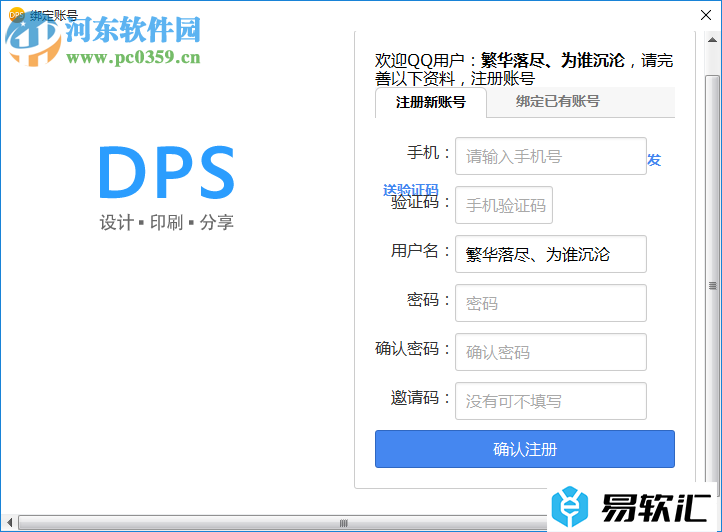Click the 确认密码 field label
The width and height of the screenshot is (722, 532).
[412, 349]
